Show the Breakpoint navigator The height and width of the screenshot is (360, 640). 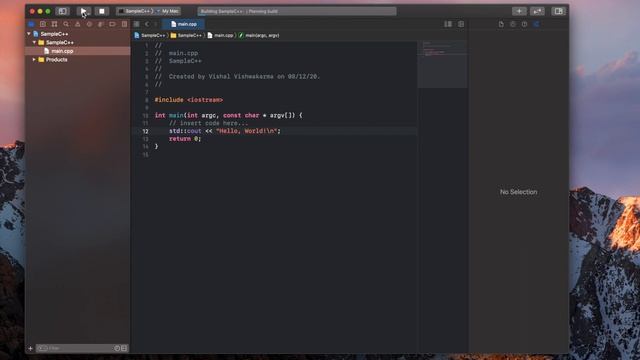(x=112, y=24)
